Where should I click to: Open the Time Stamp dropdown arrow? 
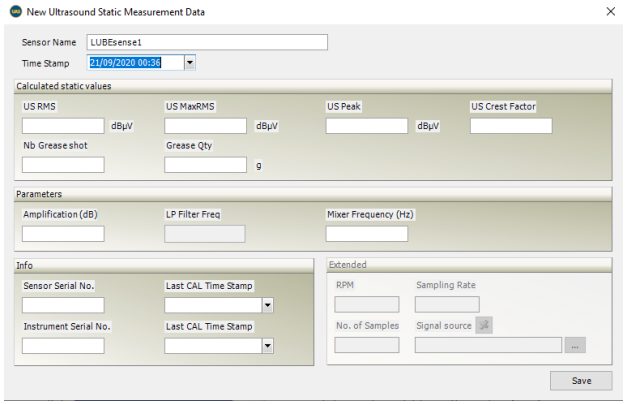pos(190,62)
